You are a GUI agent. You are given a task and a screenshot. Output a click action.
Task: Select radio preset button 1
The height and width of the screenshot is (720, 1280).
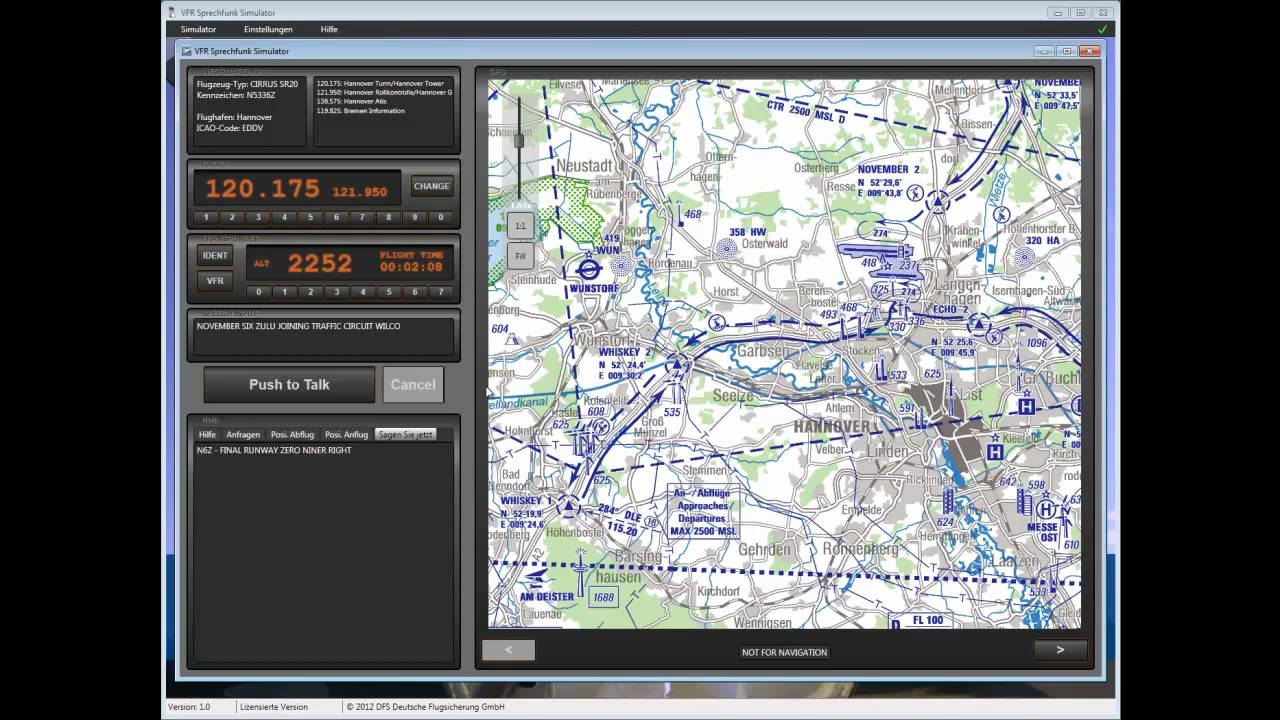point(206,217)
